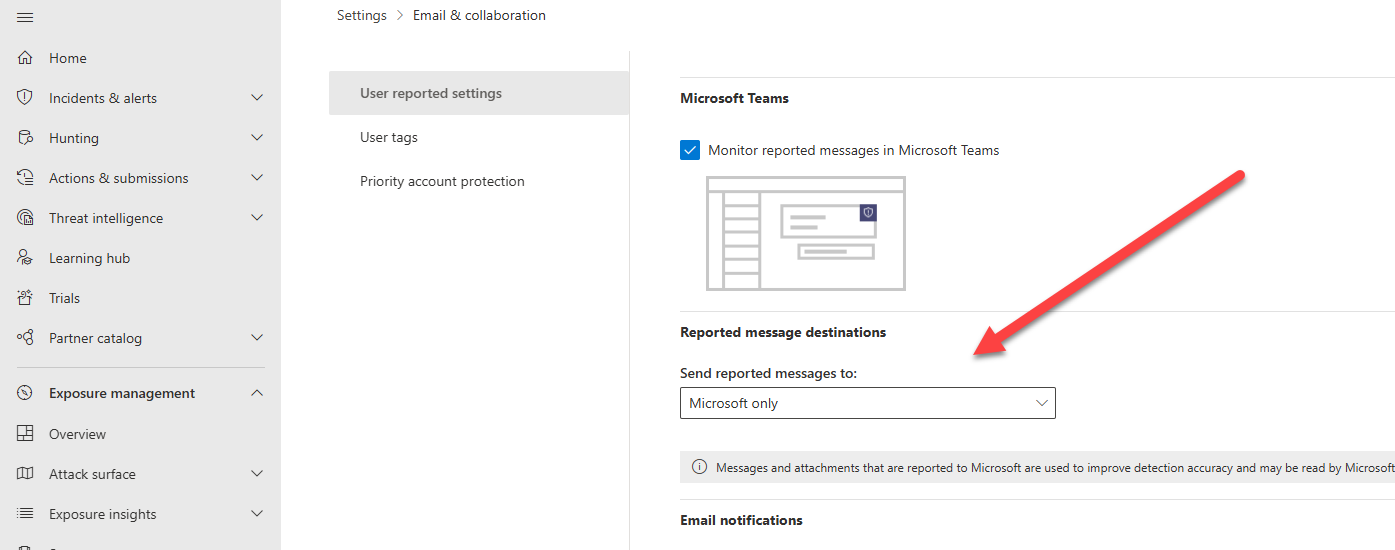
Task: Expand the Actions & submissions chevron
Action: (257, 178)
